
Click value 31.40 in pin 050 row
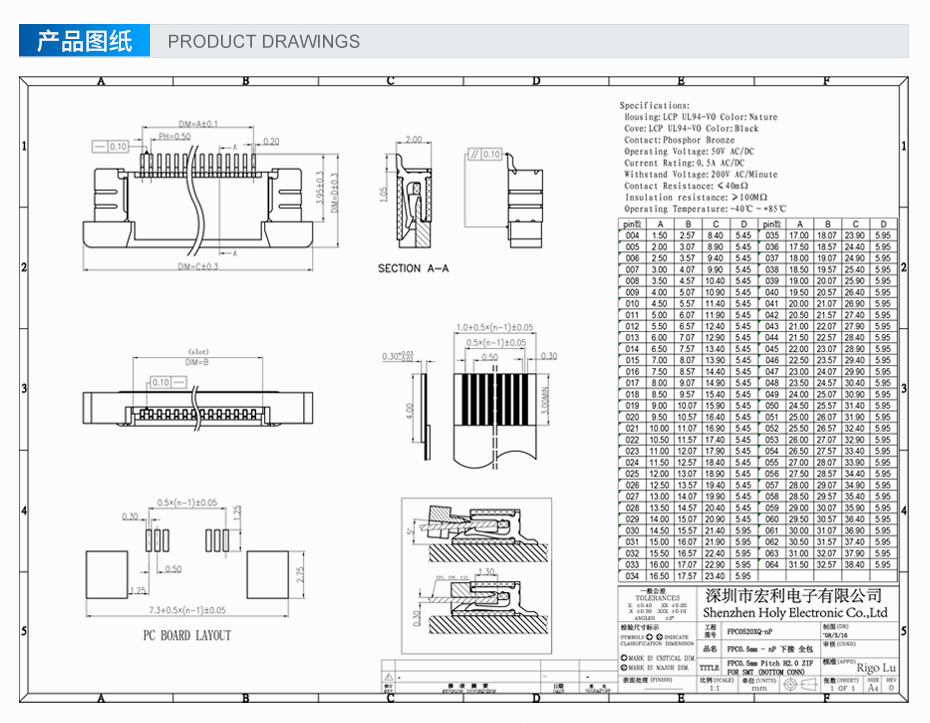pyautogui.click(x=855, y=406)
